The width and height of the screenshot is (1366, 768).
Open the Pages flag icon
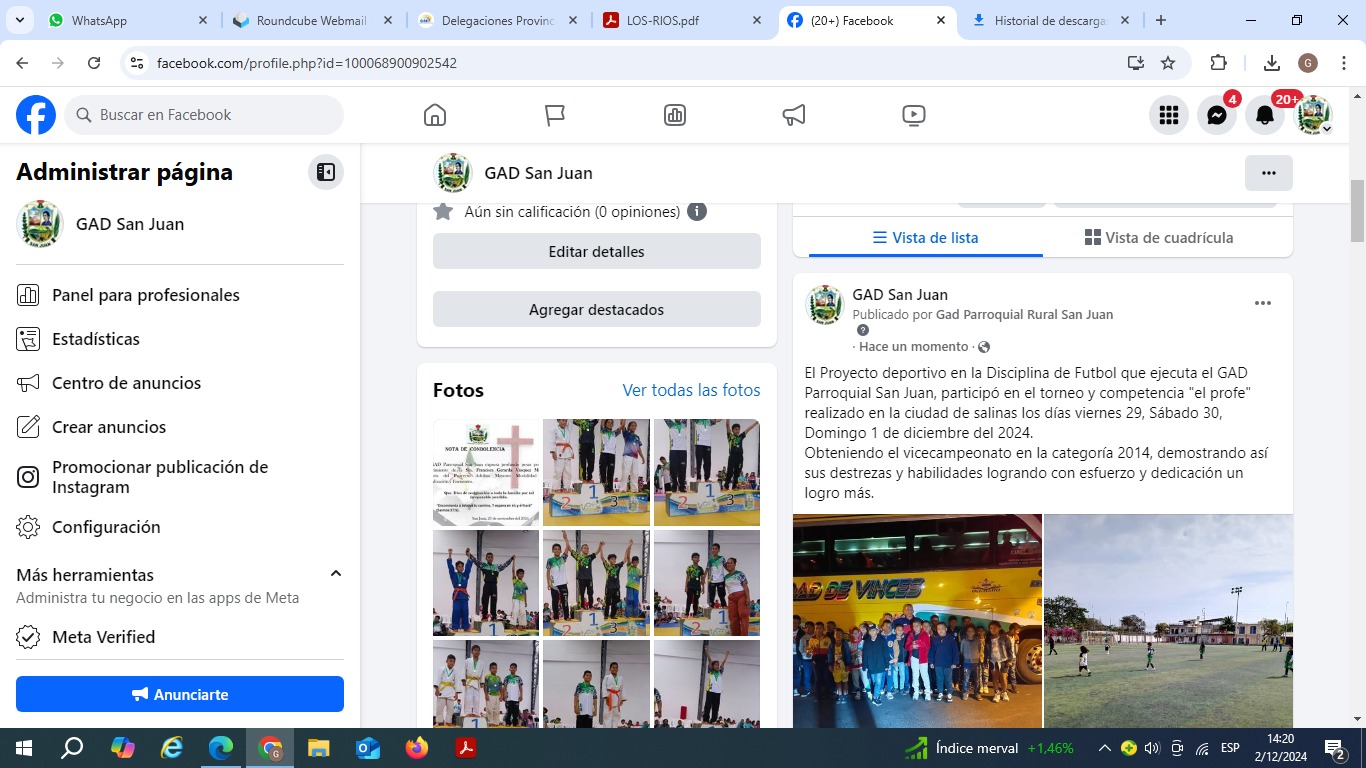[555, 115]
